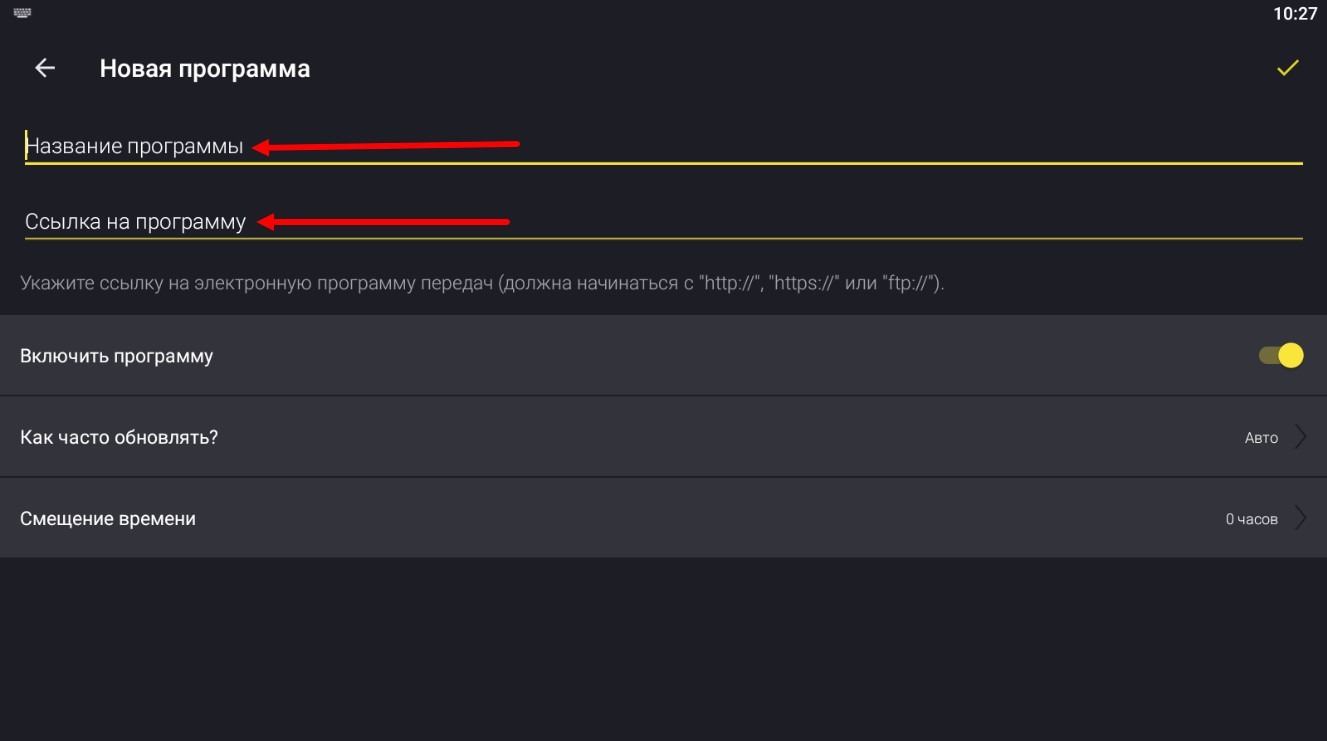Disable the "Включить программу" switch
The image size is (1327, 741).
(x=1281, y=355)
